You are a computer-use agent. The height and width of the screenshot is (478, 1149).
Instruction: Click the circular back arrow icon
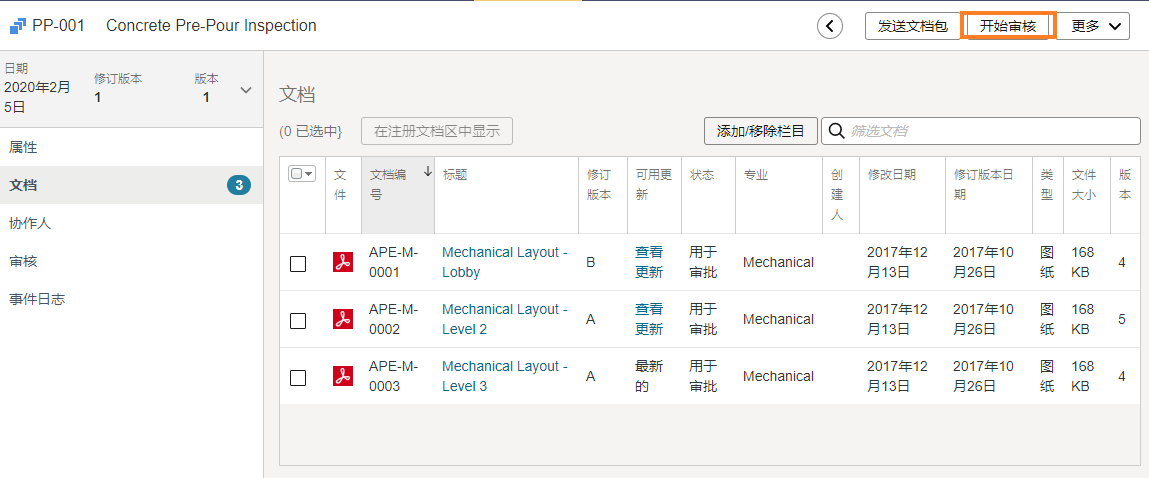click(830, 26)
